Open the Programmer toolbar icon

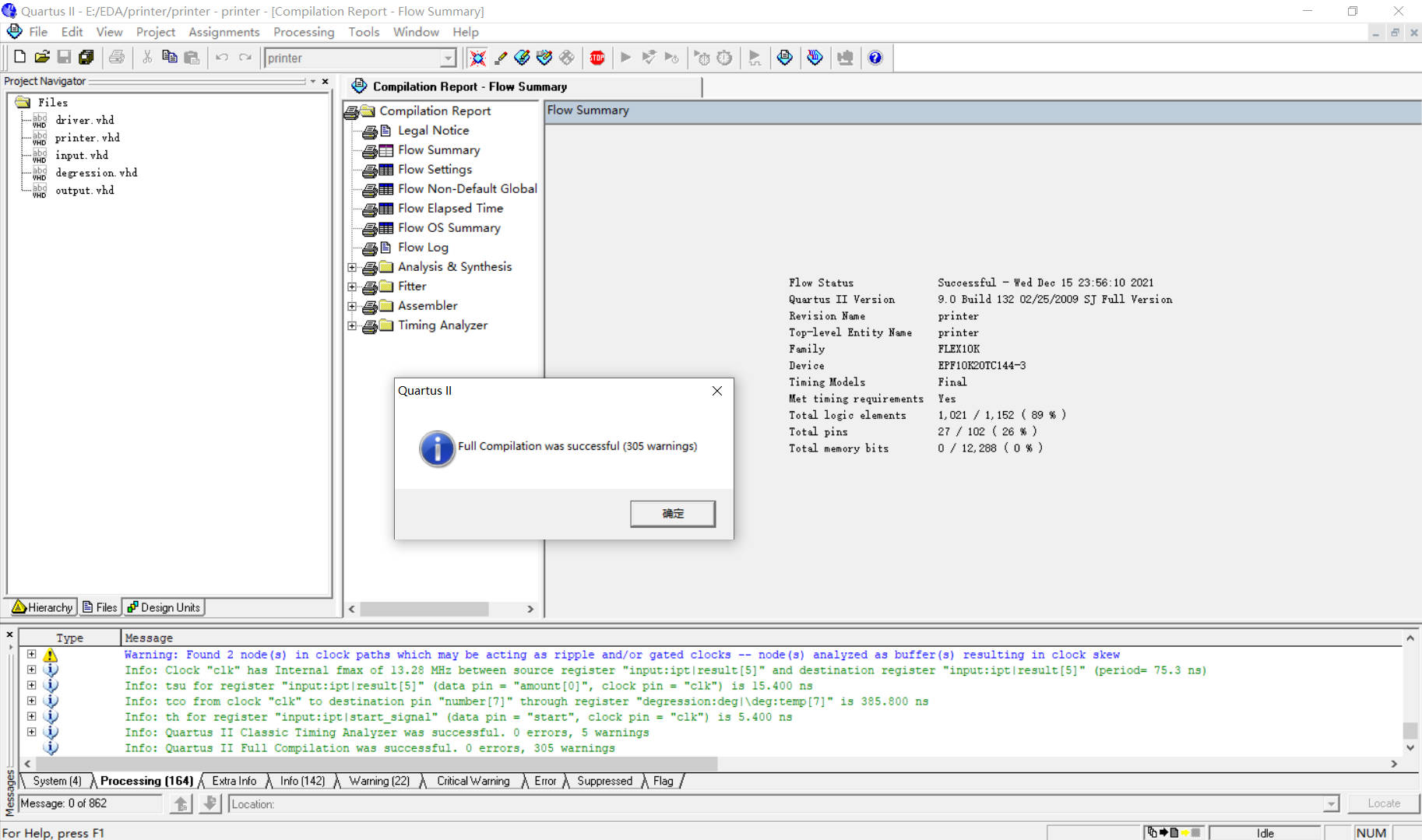815,58
